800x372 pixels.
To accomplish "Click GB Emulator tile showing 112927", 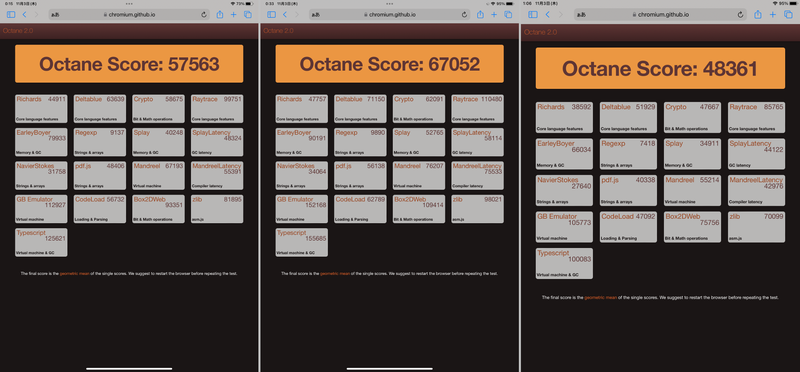I will [x=41, y=209].
